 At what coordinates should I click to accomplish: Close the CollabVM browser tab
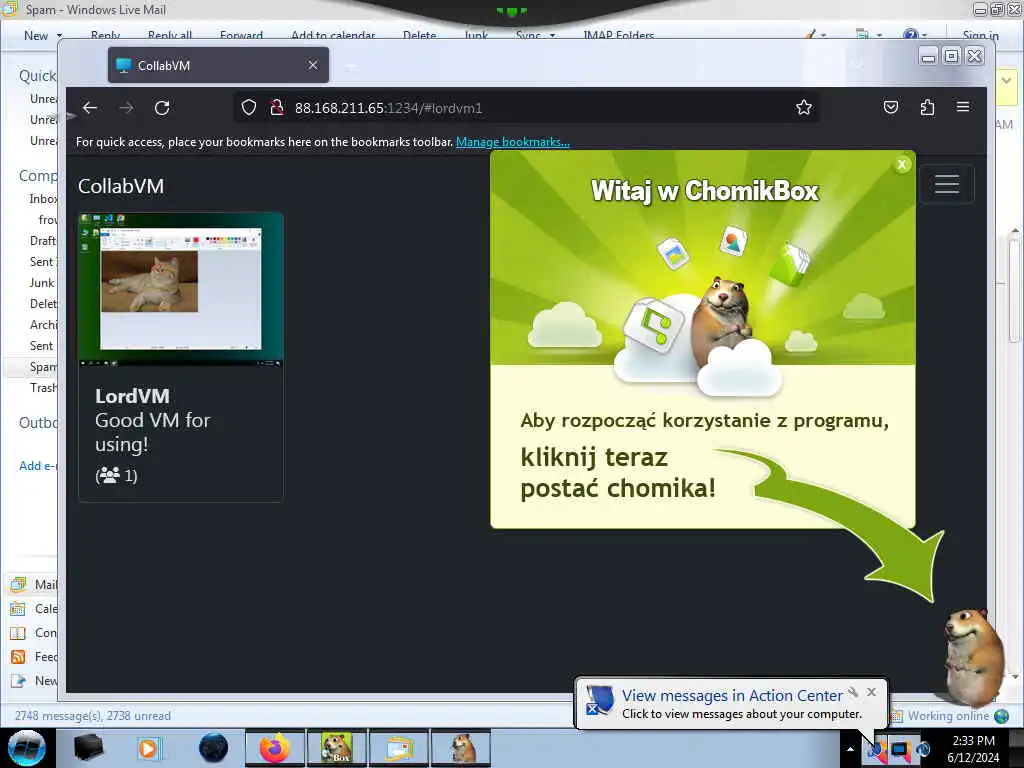[x=313, y=65]
